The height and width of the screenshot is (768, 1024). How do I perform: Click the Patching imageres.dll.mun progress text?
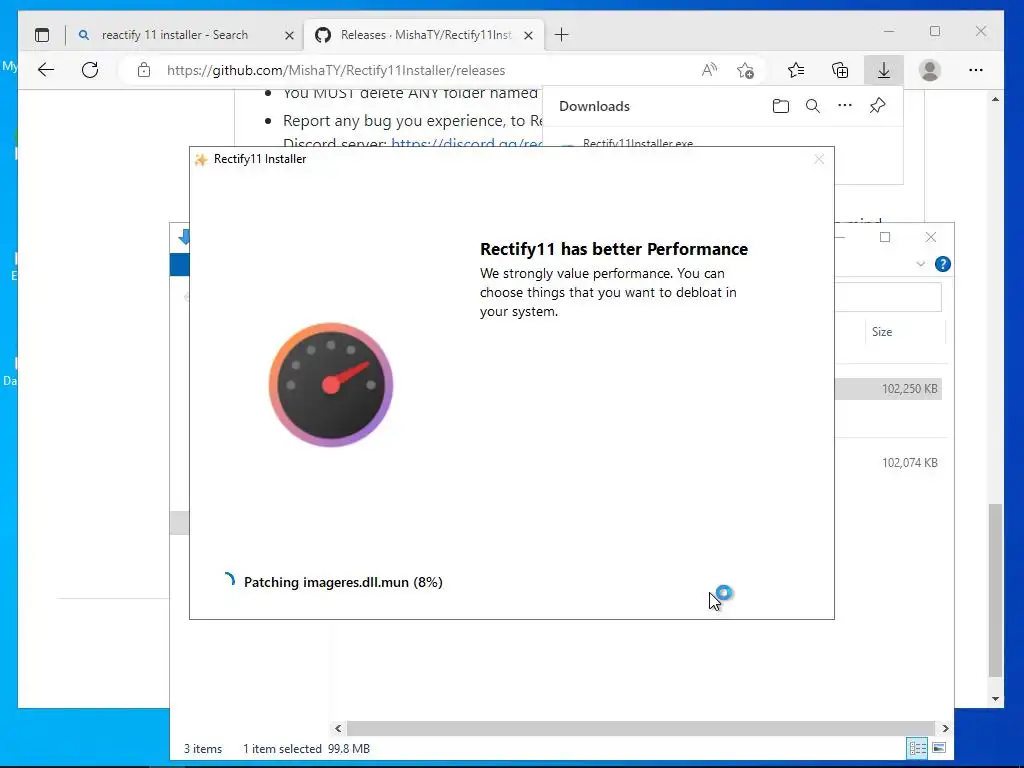(343, 582)
